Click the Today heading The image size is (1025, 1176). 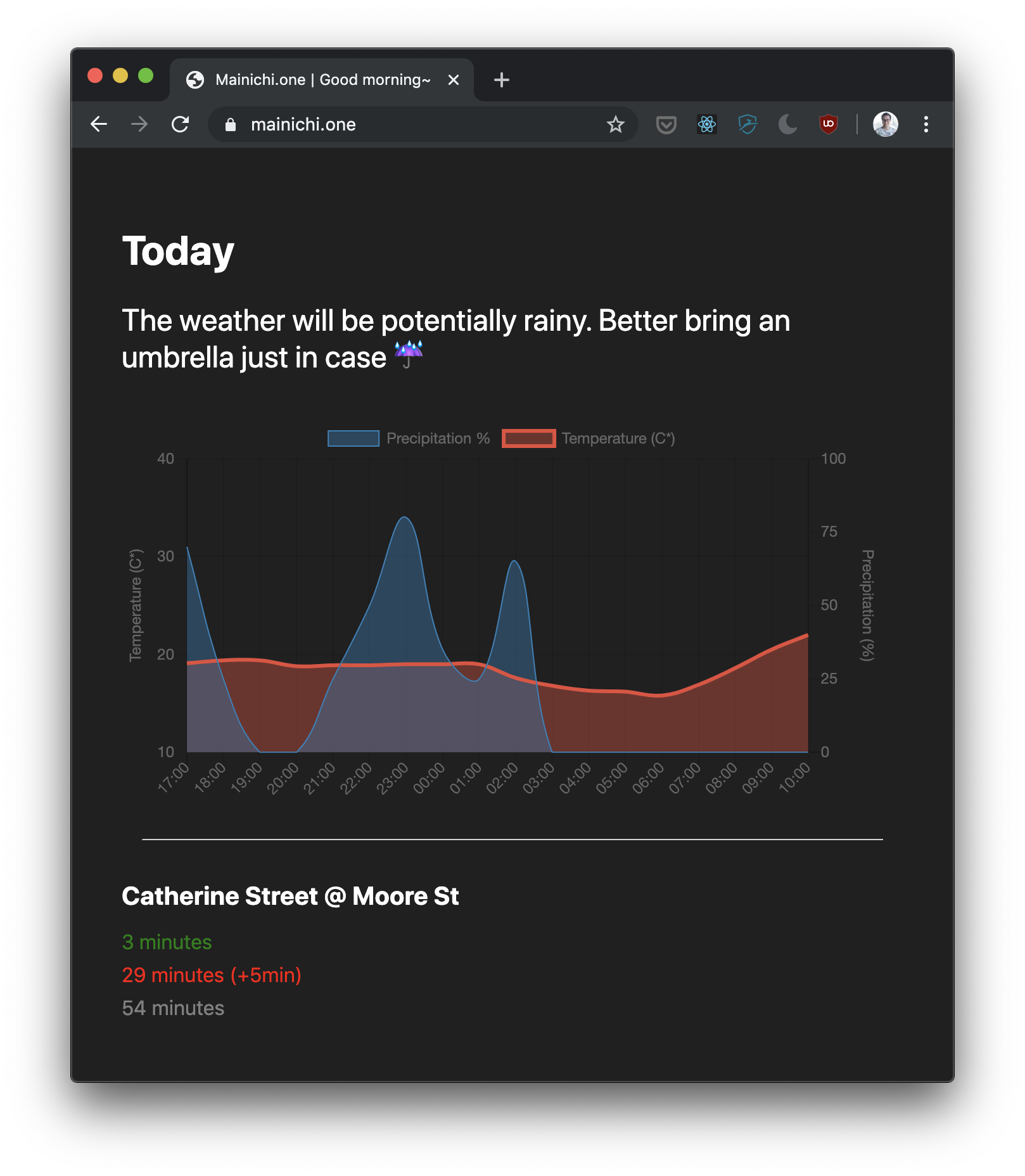[x=178, y=252]
